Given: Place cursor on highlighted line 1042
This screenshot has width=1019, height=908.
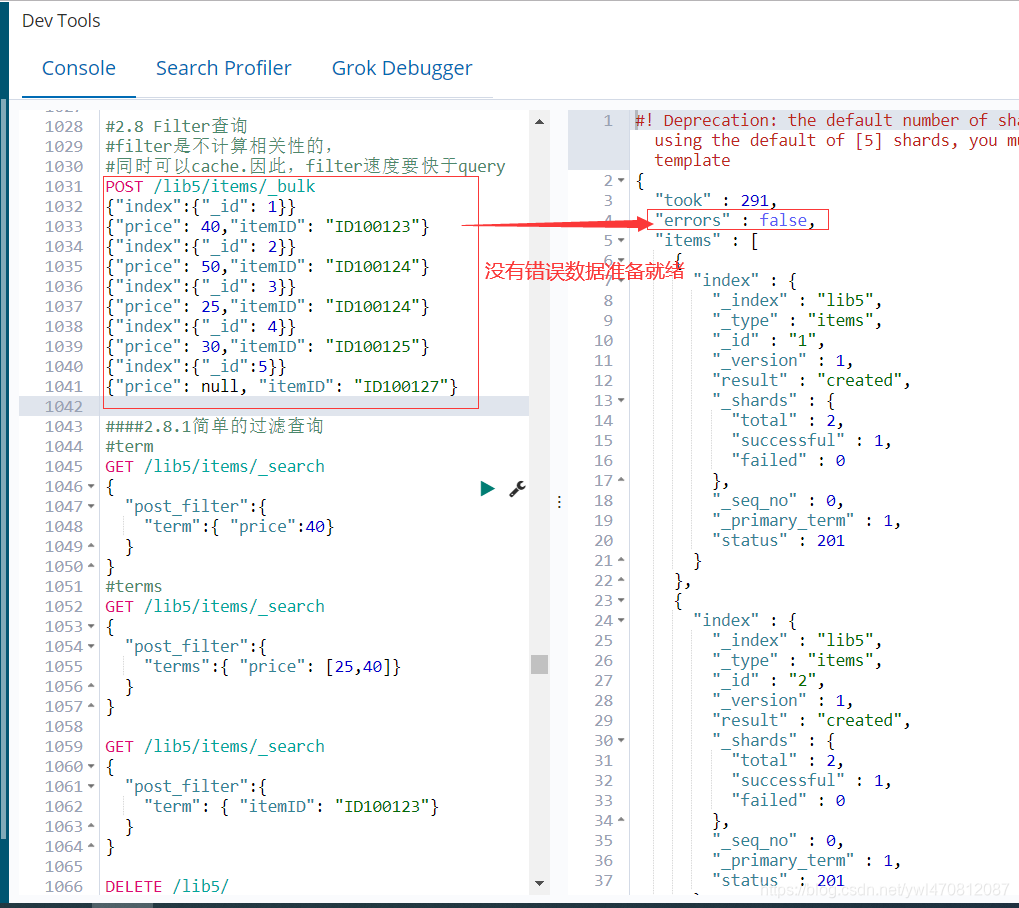Looking at the screenshot, I should (x=250, y=406).
